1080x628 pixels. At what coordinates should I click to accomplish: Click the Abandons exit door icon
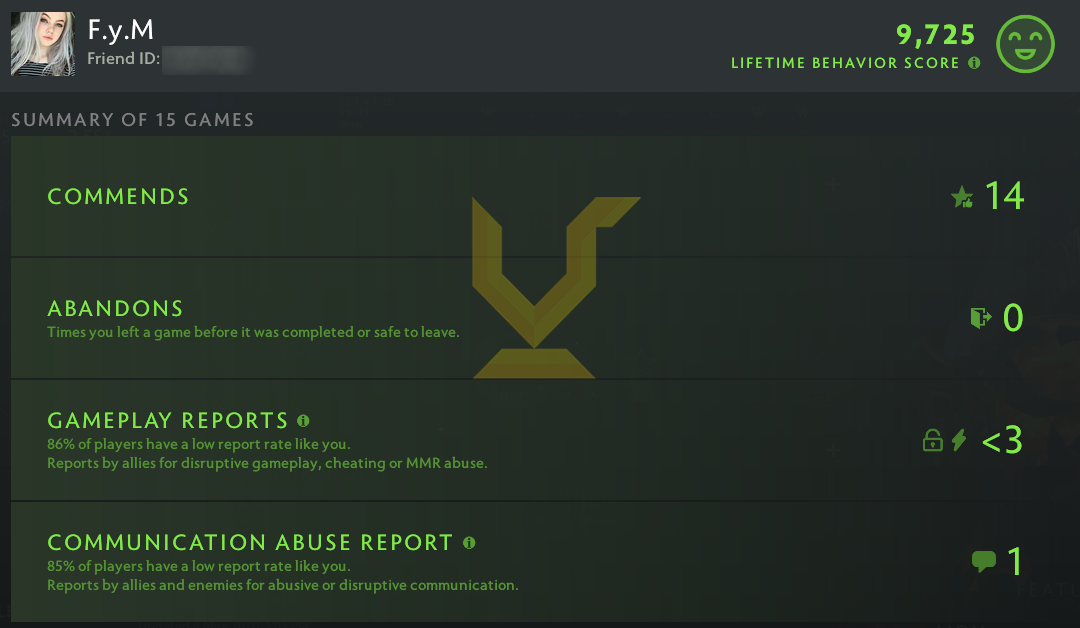[x=980, y=318]
